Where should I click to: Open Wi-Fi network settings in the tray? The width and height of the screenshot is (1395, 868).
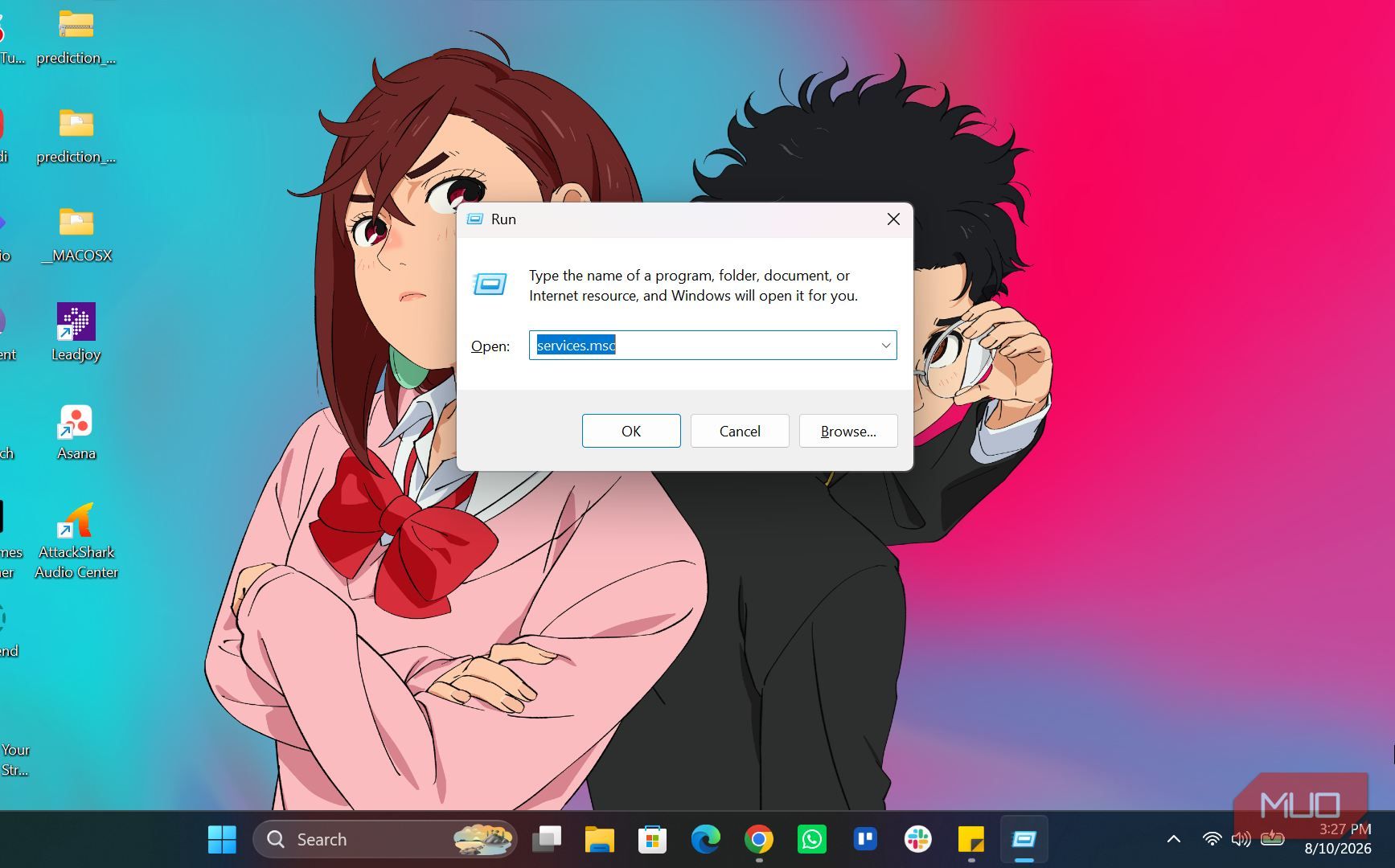1212,839
